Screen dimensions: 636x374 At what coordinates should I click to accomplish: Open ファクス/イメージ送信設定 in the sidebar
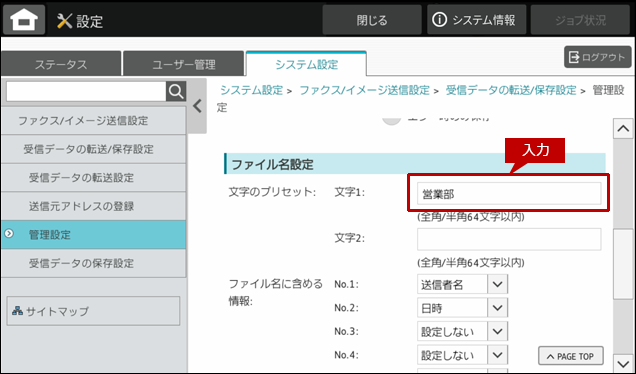click(93, 120)
